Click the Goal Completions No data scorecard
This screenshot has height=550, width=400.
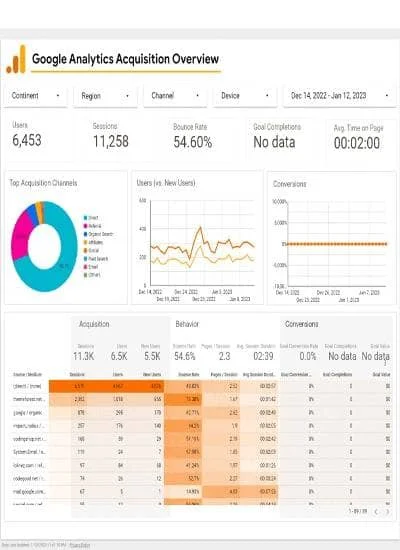tap(274, 142)
